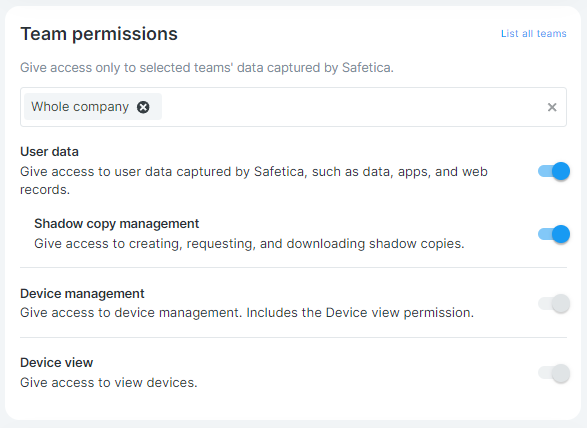The height and width of the screenshot is (428, 587).
Task: Click the shadow copies description text
Action: (249, 244)
